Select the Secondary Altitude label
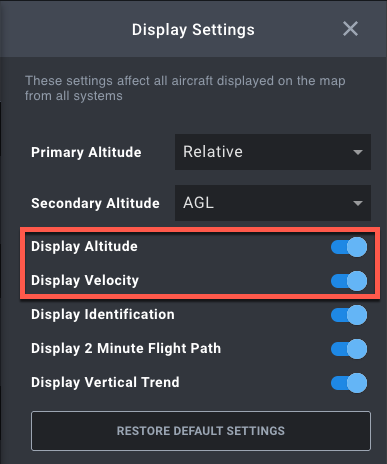The height and width of the screenshot is (464, 387). (95, 203)
